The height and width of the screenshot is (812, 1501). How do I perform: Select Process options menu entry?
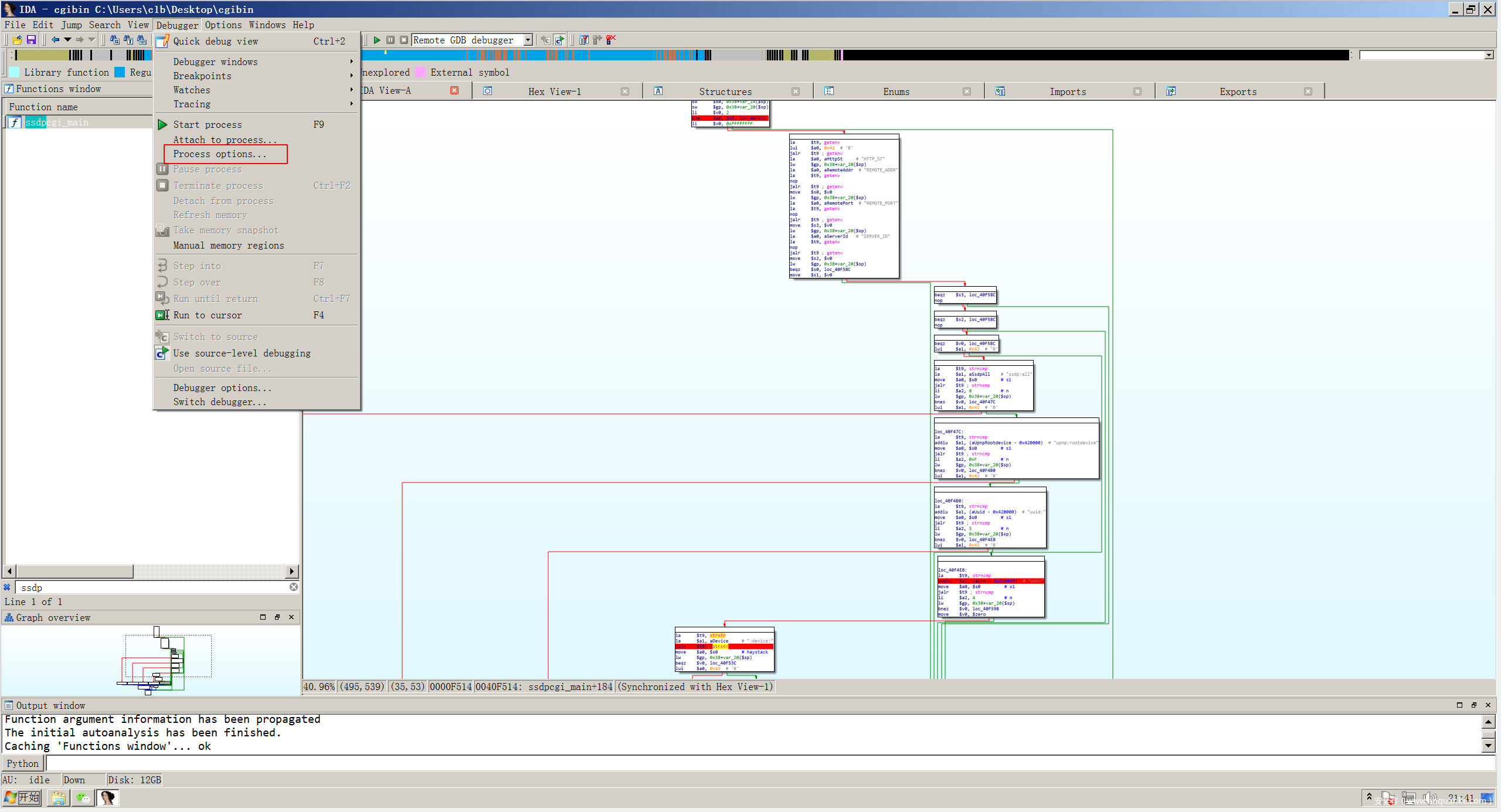(x=220, y=154)
